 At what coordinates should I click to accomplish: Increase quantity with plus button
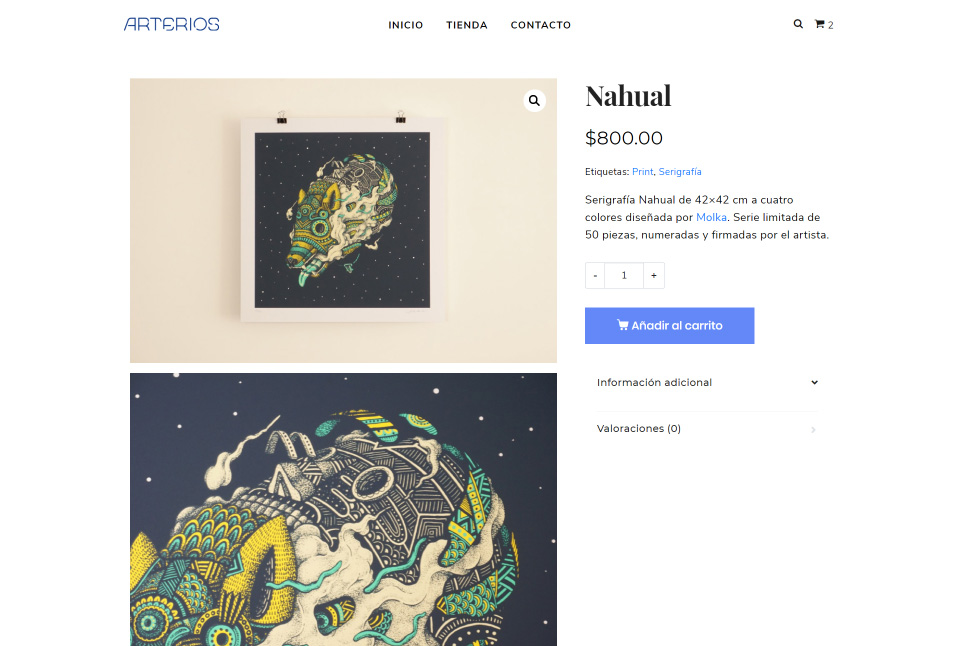tap(654, 276)
